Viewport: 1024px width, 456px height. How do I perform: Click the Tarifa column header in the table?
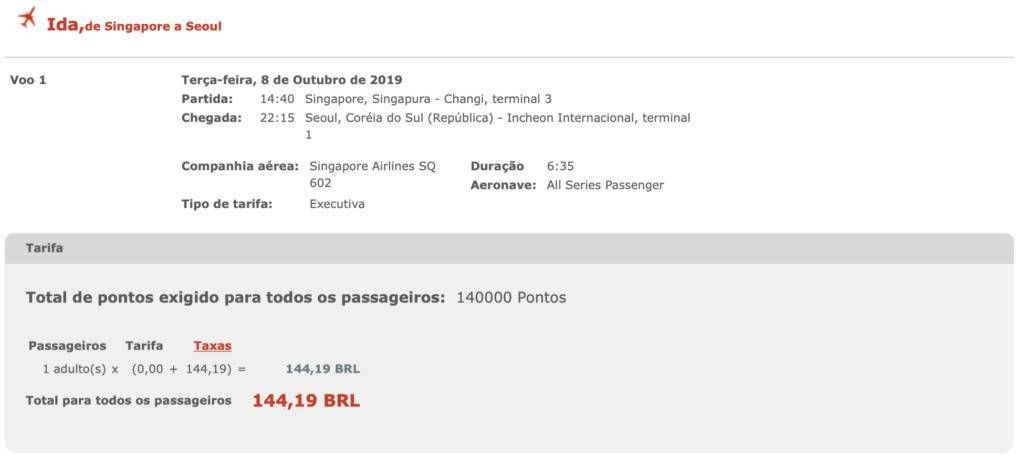pyautogui.click(x=144, y=346)
